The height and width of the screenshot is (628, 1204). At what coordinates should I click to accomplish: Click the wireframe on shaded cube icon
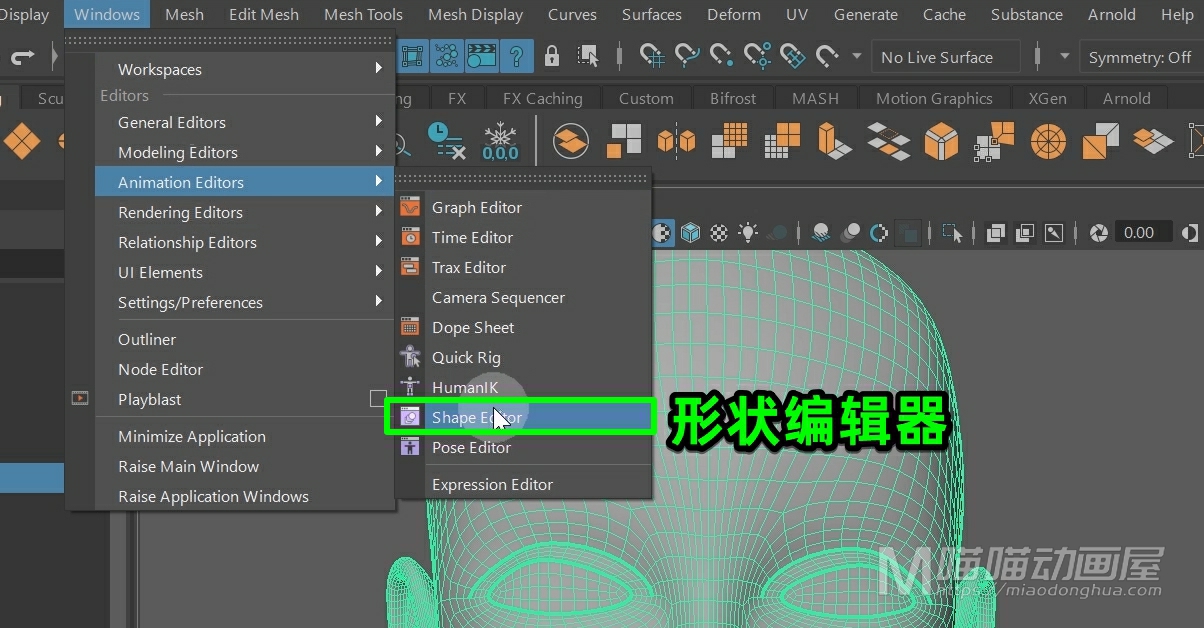click(x=690, y=233)
